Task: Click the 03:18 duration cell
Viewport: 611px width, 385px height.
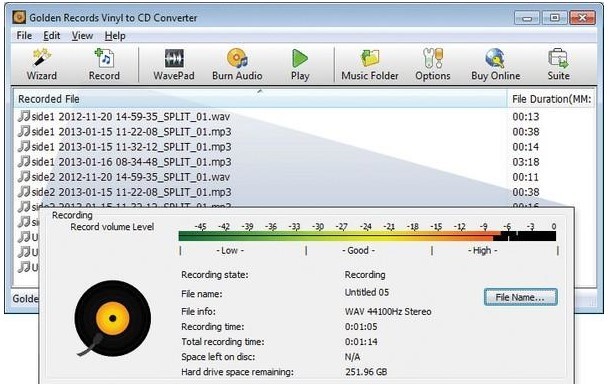Action: point(526,162)
